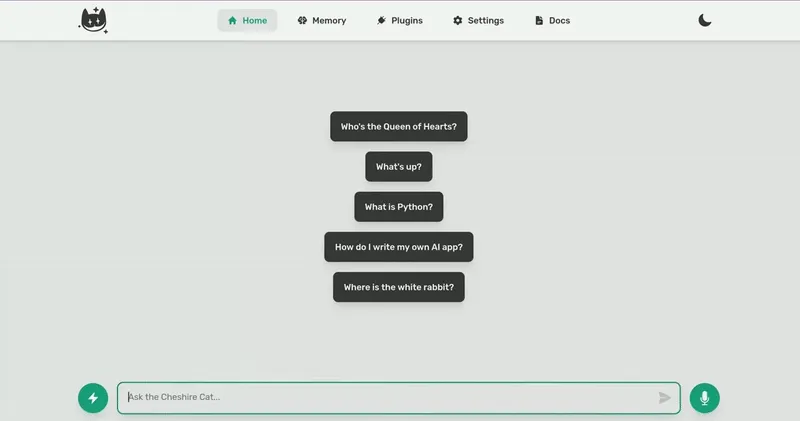Viewport: 800px width, 421px height.
Task: Open the Plugins page
Action: [400, 20]
